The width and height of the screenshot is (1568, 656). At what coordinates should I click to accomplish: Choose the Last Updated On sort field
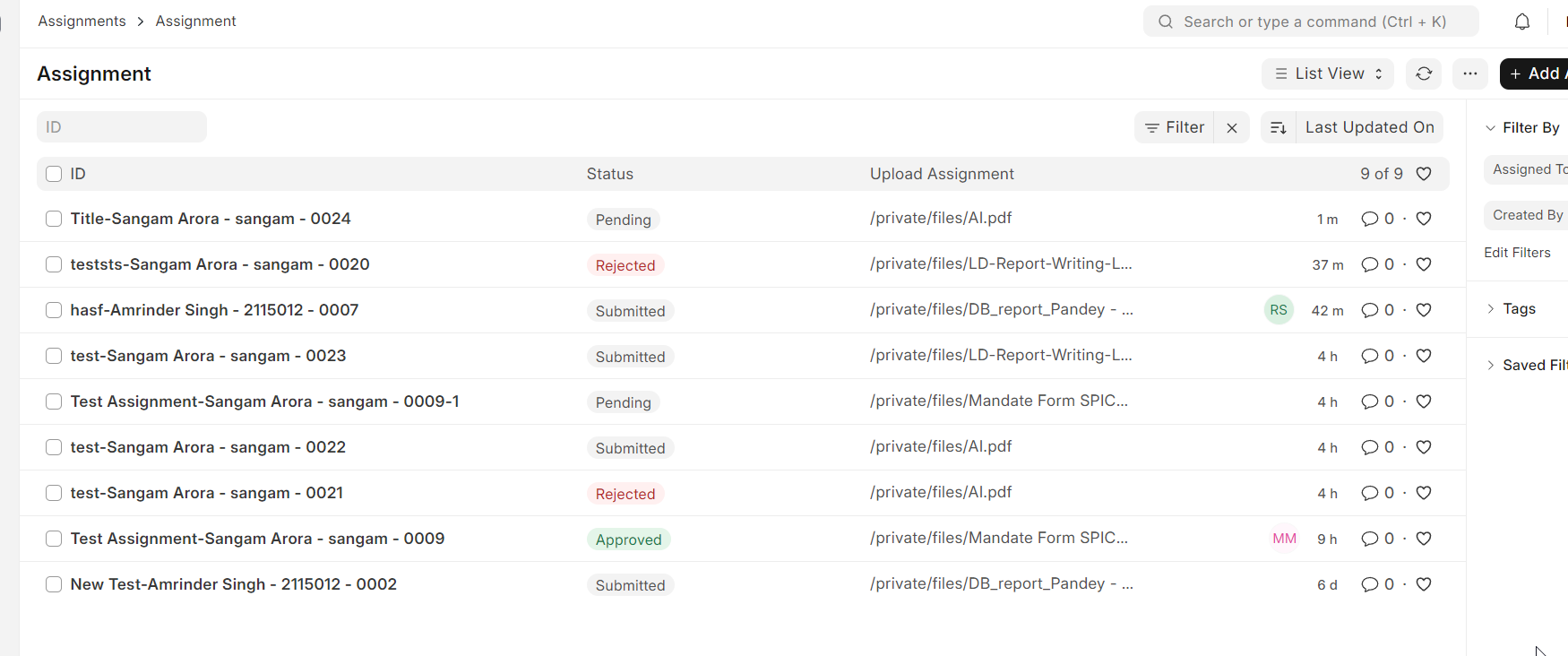tap(1369, 127)
